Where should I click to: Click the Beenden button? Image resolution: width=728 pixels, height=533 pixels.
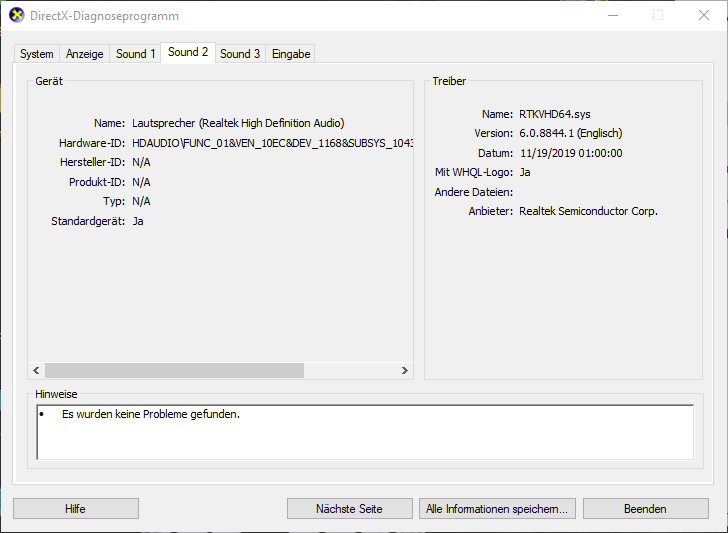coord(646,509)
